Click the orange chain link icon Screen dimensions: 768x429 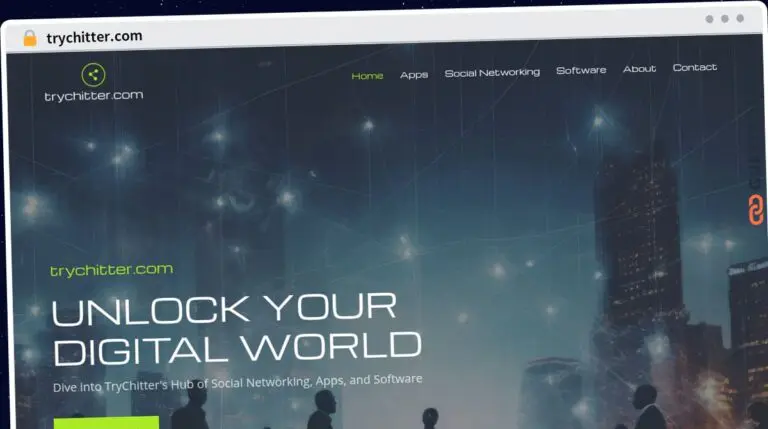tap(756, 209)
